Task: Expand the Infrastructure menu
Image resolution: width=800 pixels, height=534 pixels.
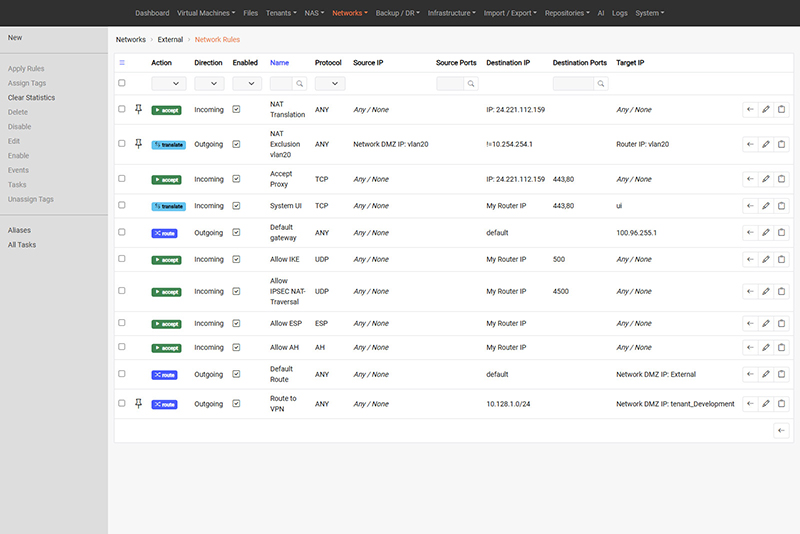Action: pos(452,13)
